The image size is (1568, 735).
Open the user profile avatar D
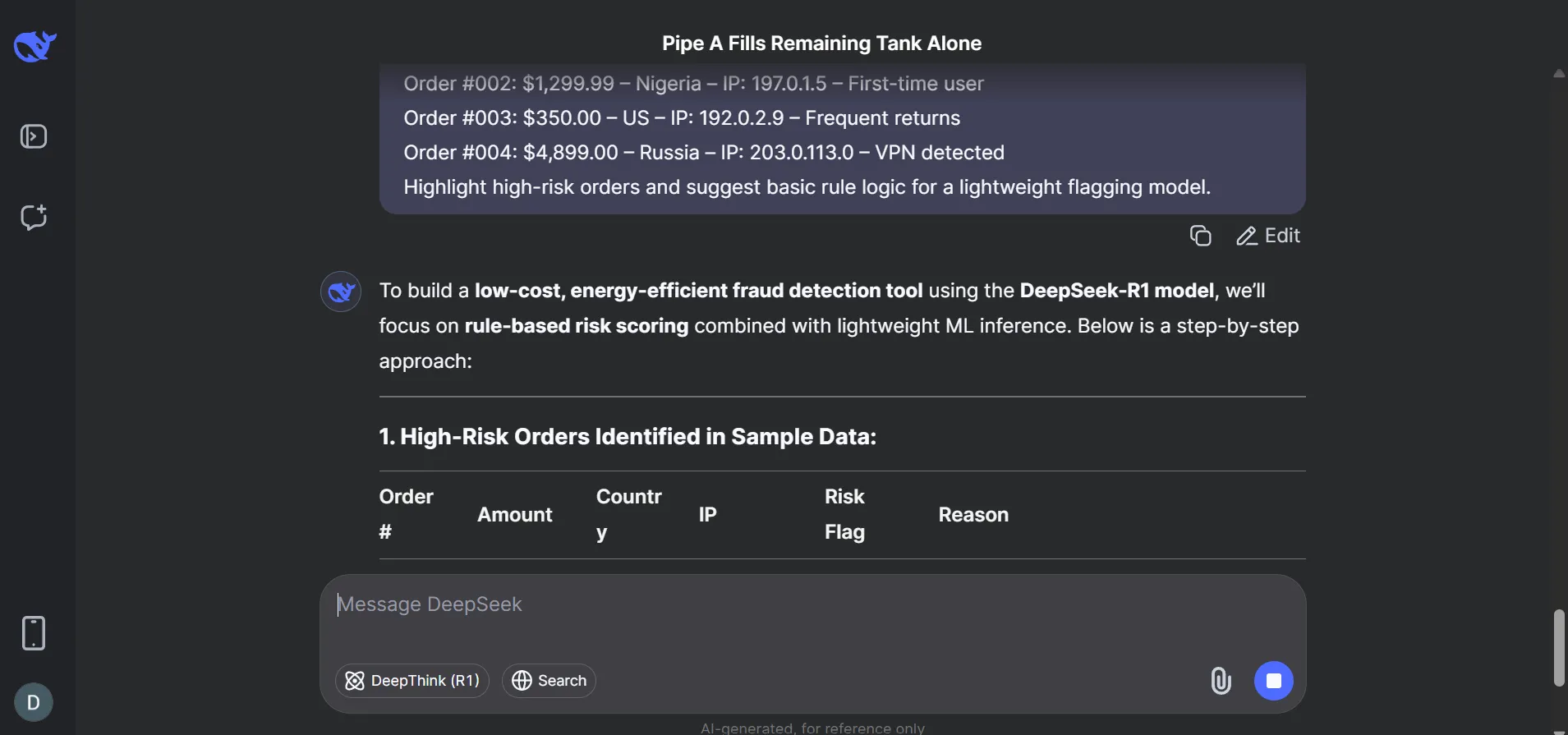[34, 702]
